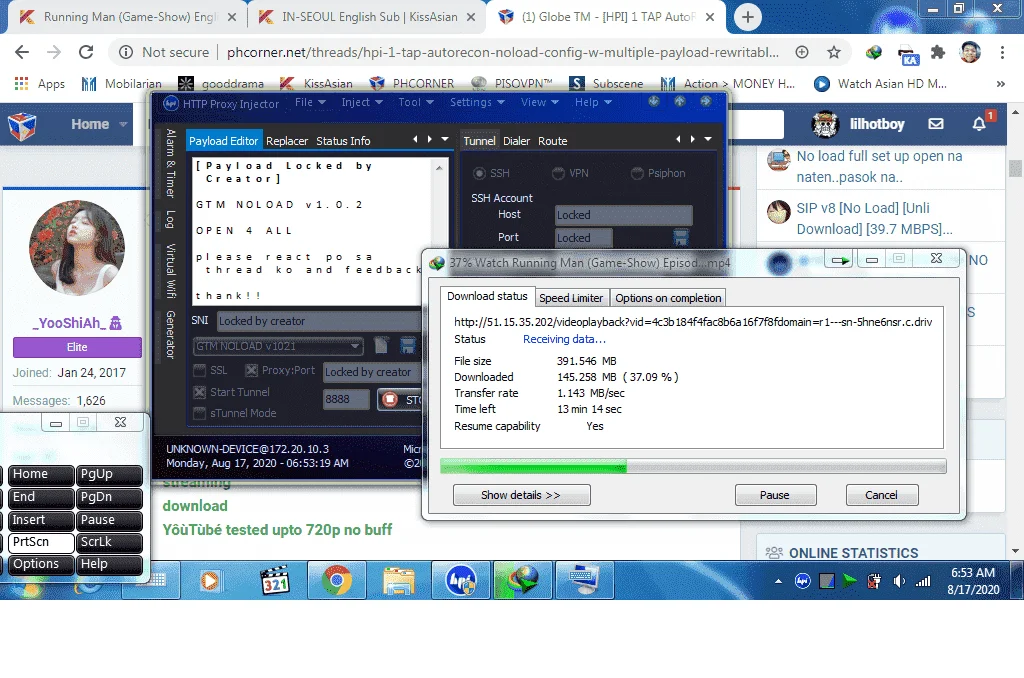Open the Tool menu dropdown
1024x678 pixels.
(x=415, y=102)
